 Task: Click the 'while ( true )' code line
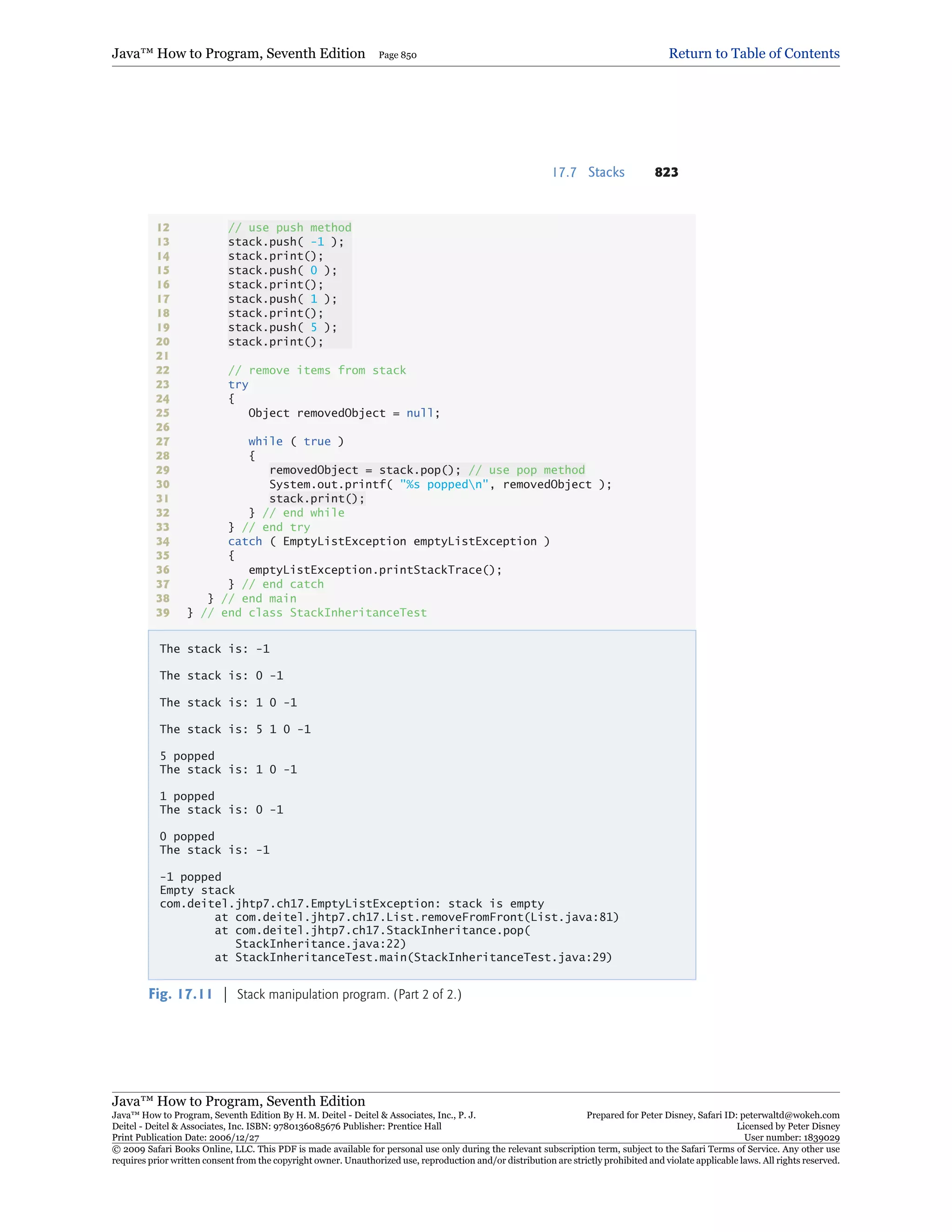(x=296, y=441)
